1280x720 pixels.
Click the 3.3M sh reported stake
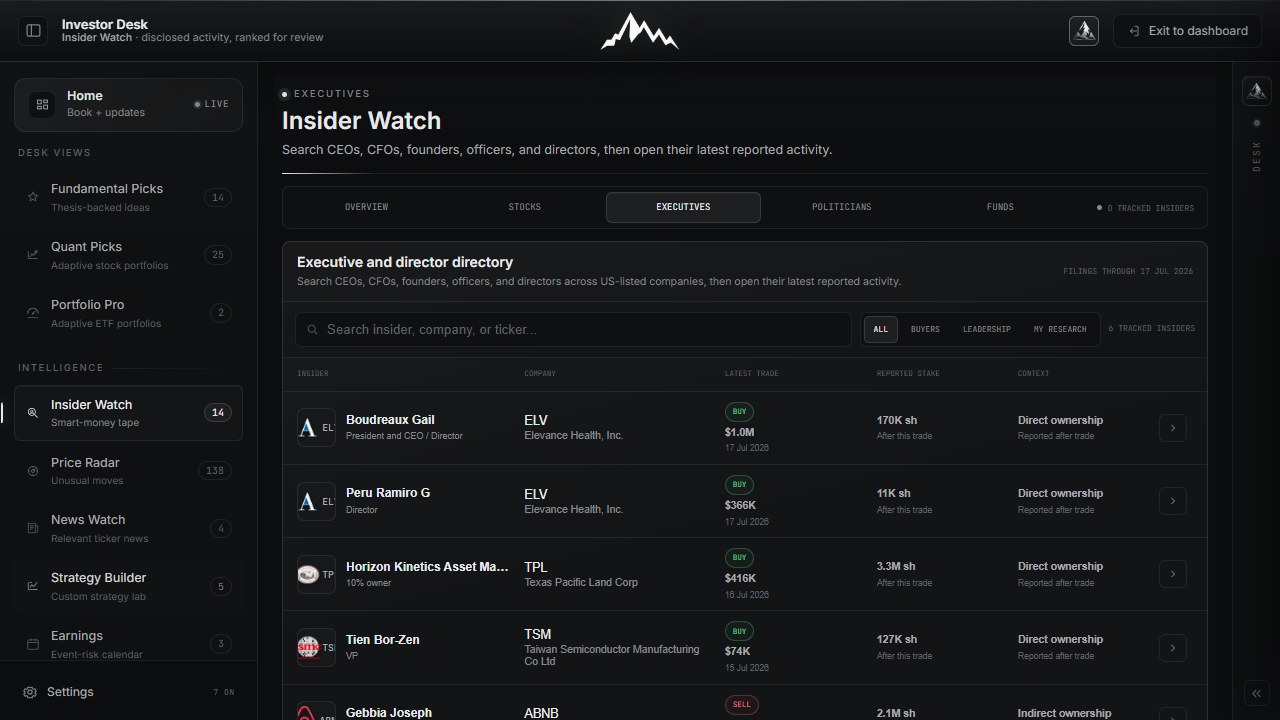[896, 567]
